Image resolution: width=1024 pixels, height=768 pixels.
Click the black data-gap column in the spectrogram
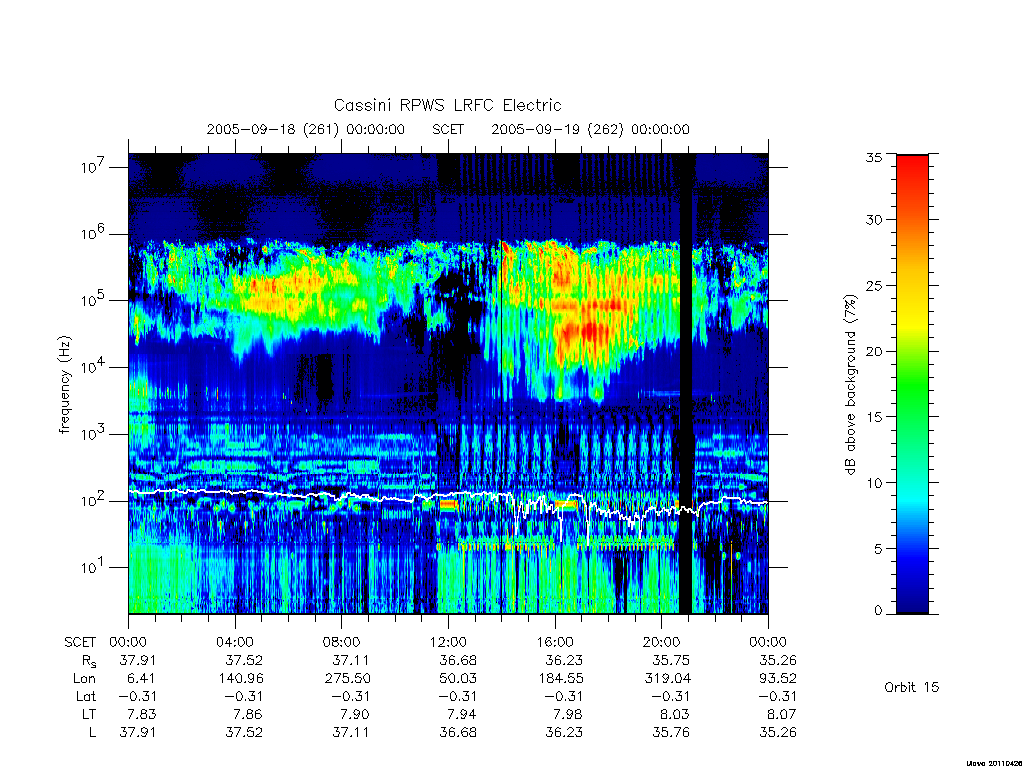(x=686, y=384)
